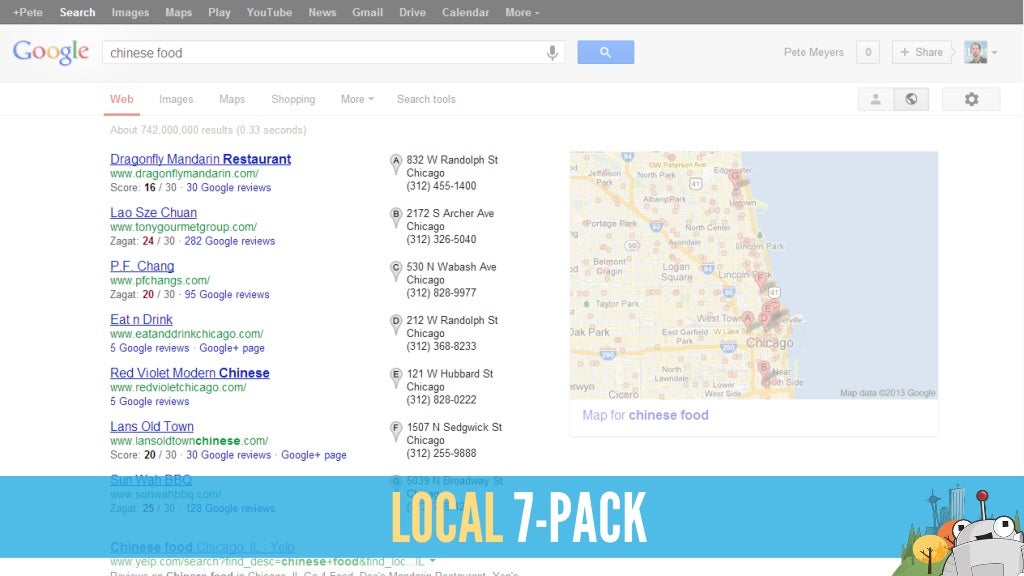Open Search tools options
The image size is (1024, 576).
pos(426,99)
